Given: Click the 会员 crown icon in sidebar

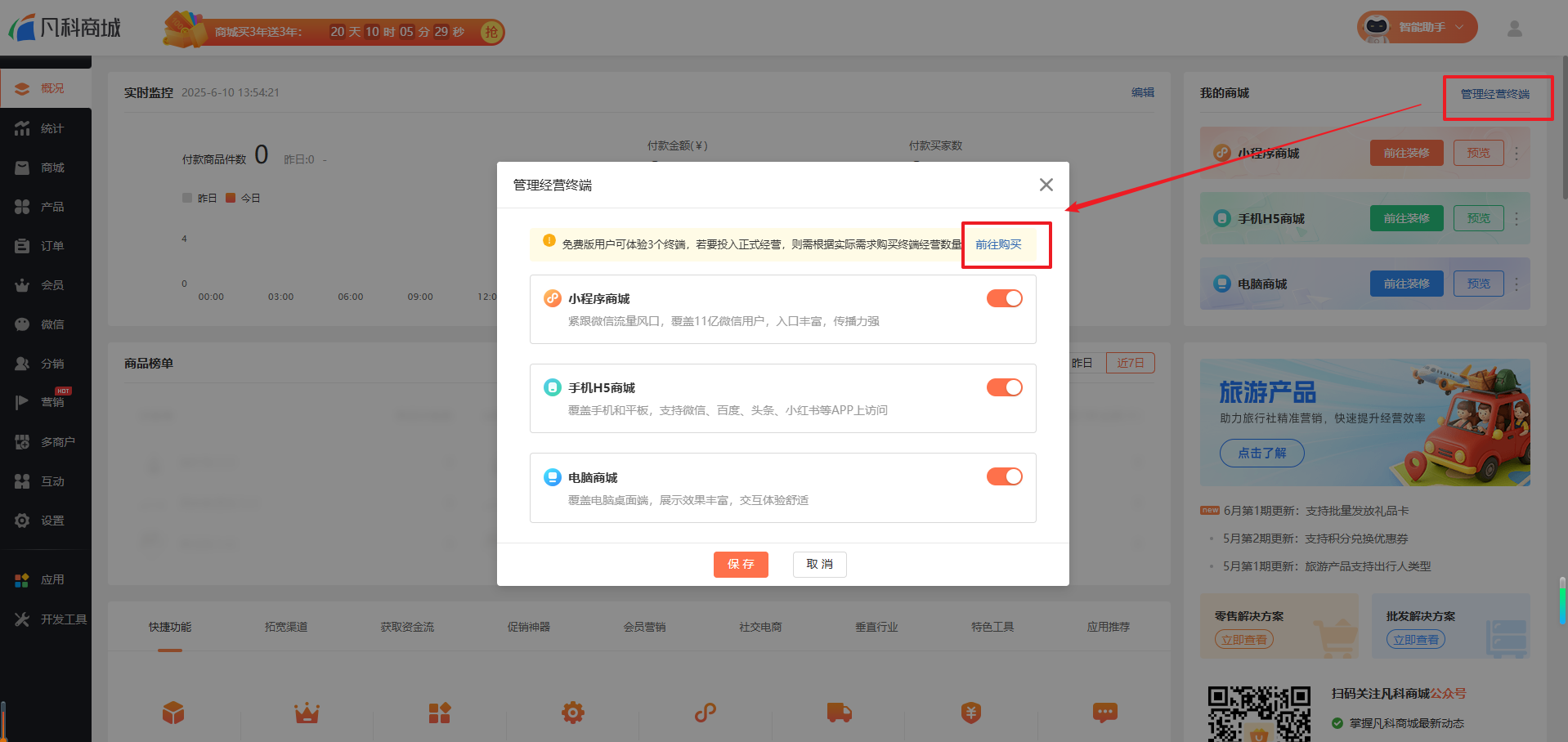Looking at the screenshot, I should tap(22, 285).
